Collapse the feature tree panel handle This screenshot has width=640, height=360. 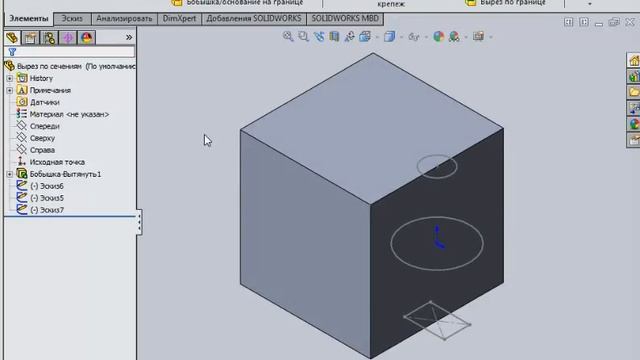[x=139, y=222]
